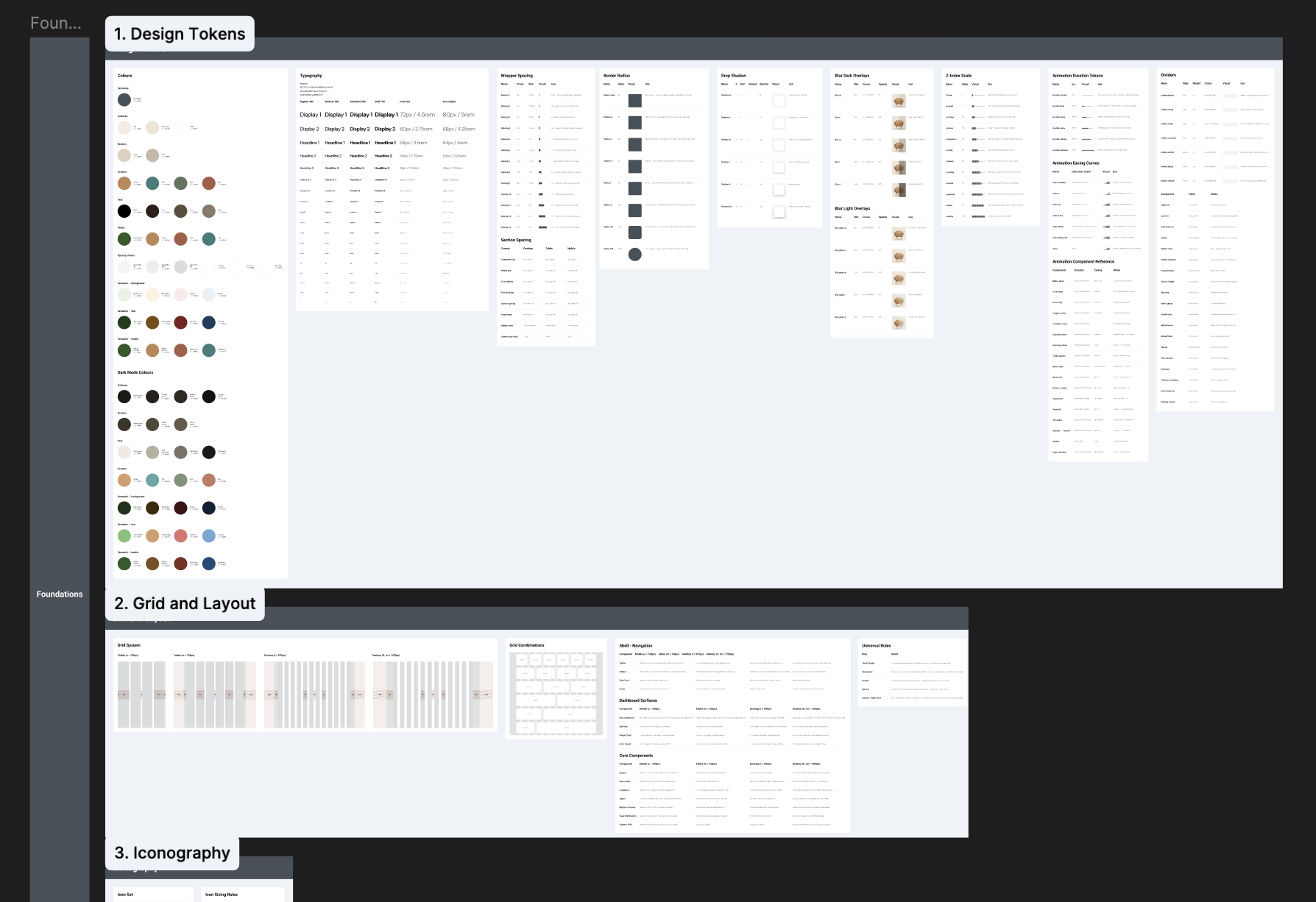Click the 'Colours' frame heading
The image size is (1316, 902).
[x=125, y=76]
